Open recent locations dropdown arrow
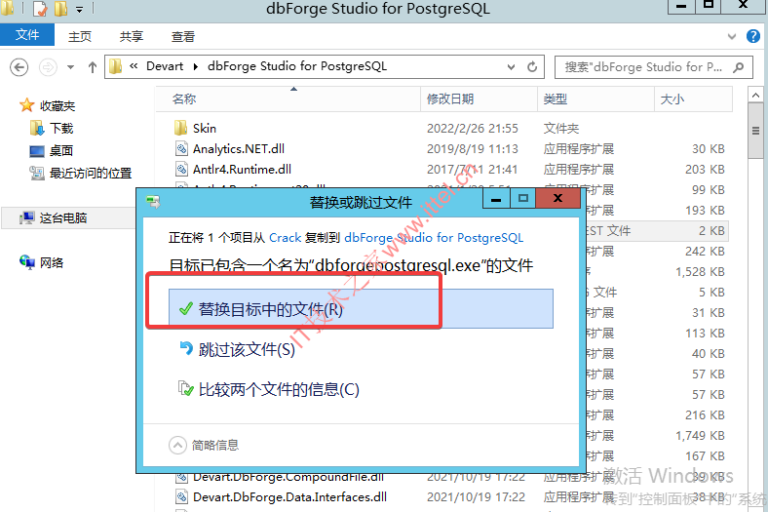The width and height of the screenshot is (768, 512). click(x=71, y=67)
